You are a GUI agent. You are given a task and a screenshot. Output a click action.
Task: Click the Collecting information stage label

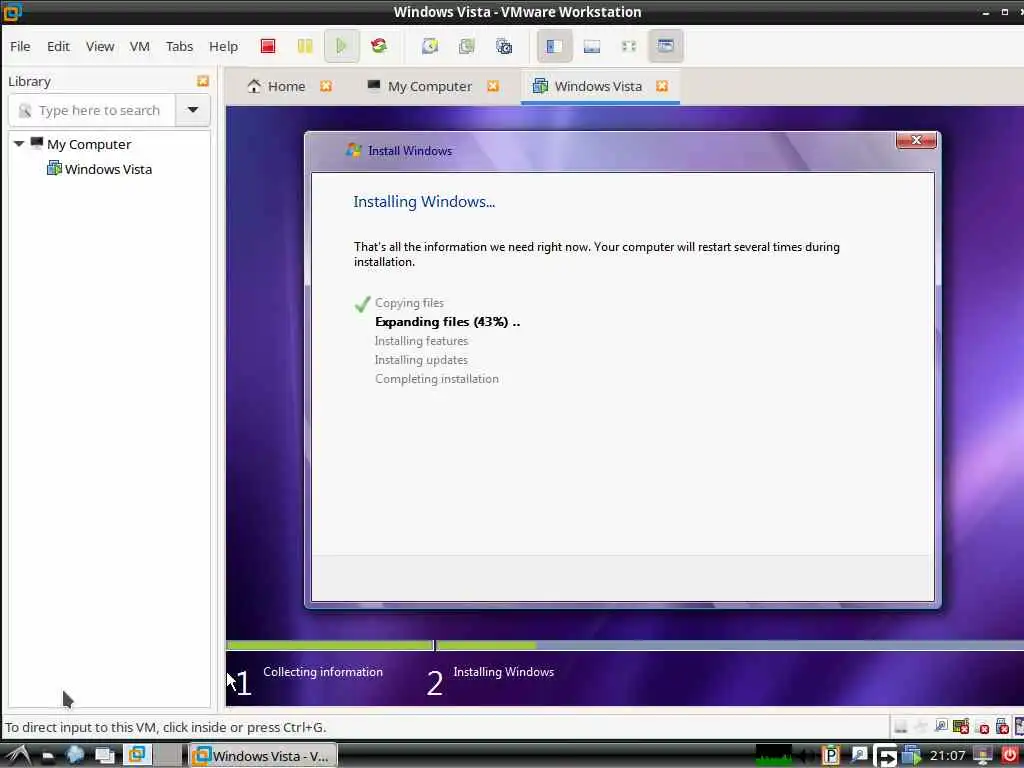click(323, 671)
